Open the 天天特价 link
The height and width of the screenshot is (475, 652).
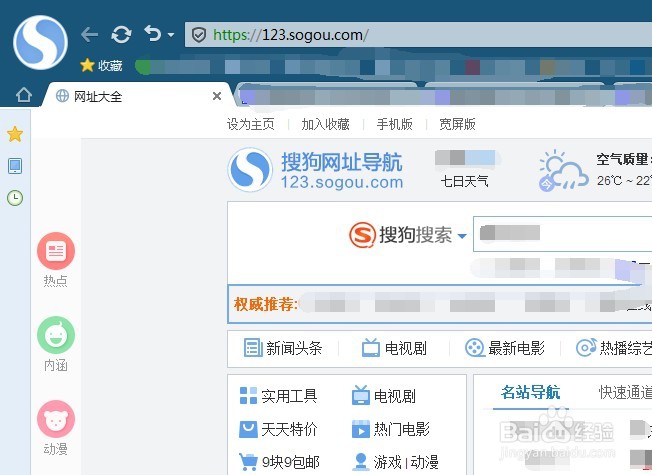pos(289,429)
